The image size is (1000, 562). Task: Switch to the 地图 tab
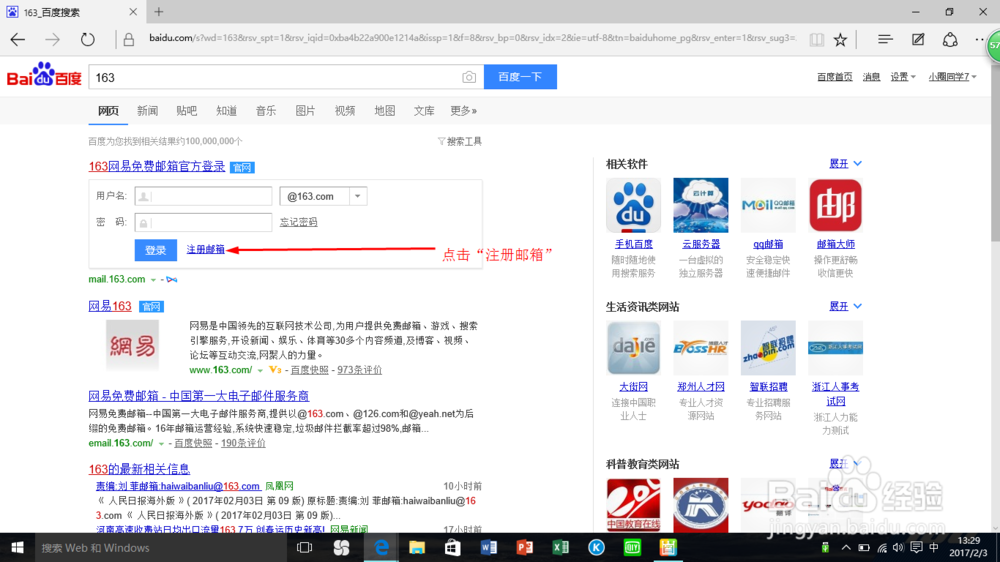click(385, 111)
